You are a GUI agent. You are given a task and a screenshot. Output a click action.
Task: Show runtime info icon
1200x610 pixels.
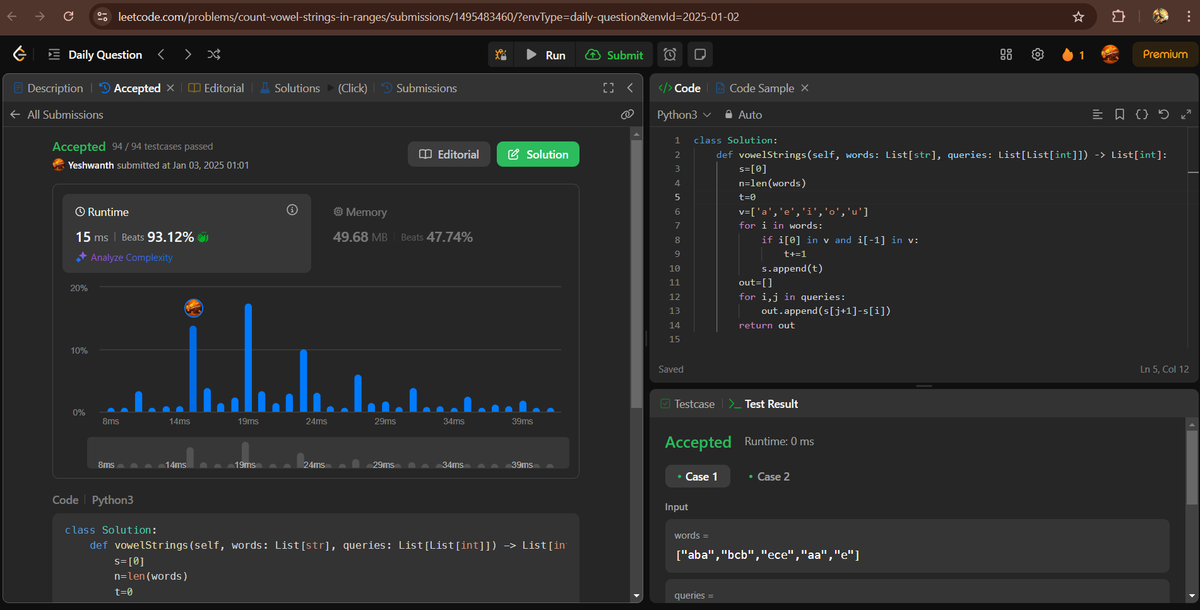[x=292, y=210]
